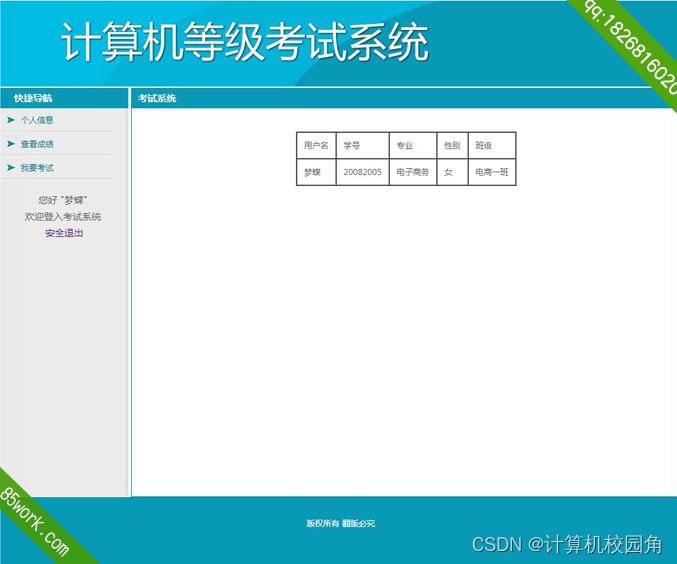Click the class cell 电商一班
The height and width of the screenshot is (564, 677).
click(x=492, y=172)
